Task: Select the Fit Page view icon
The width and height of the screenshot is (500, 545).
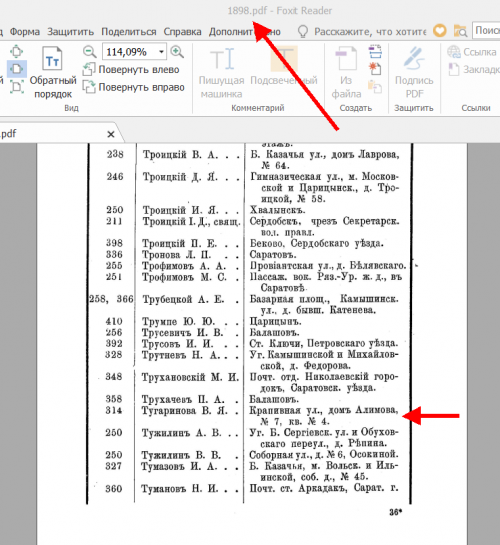Action: [x=16, y=51]
